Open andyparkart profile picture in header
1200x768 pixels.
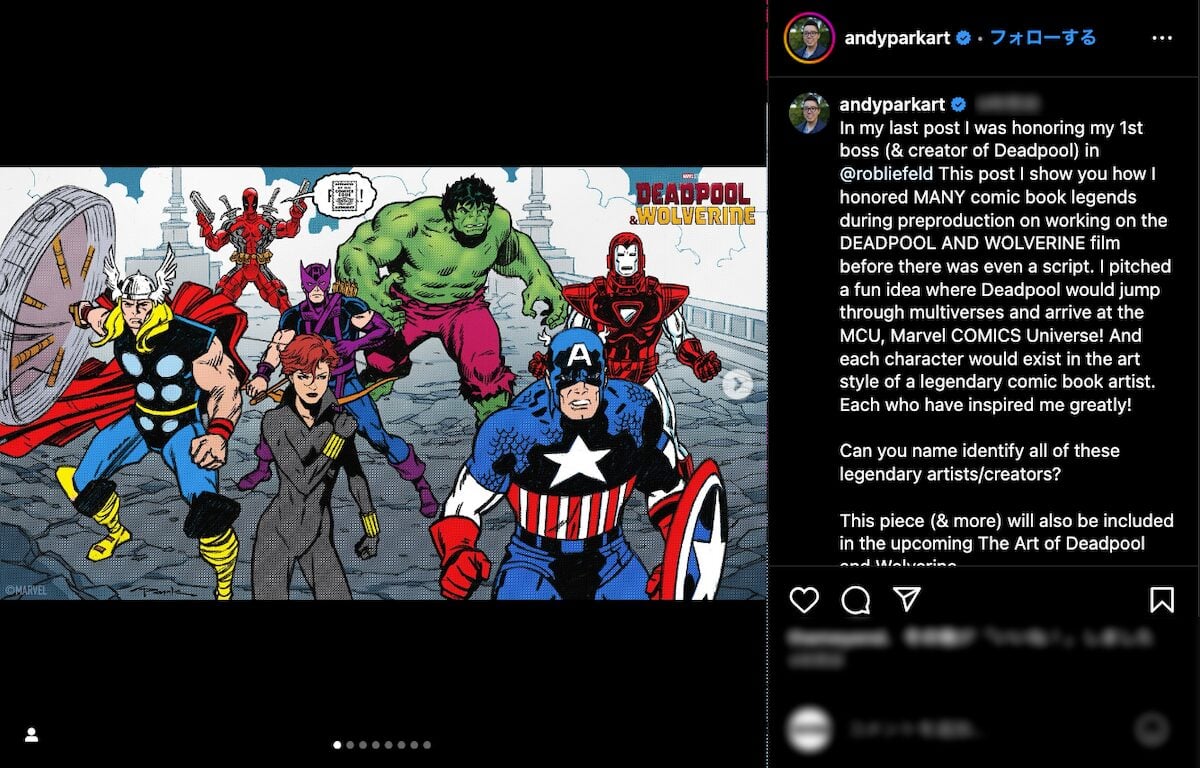point(810,38)
